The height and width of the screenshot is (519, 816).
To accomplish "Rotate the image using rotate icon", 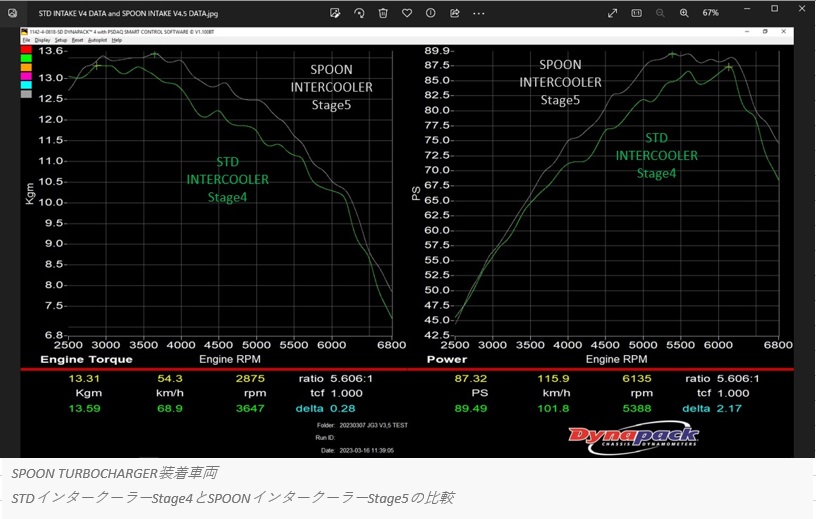I will point(360,13).
